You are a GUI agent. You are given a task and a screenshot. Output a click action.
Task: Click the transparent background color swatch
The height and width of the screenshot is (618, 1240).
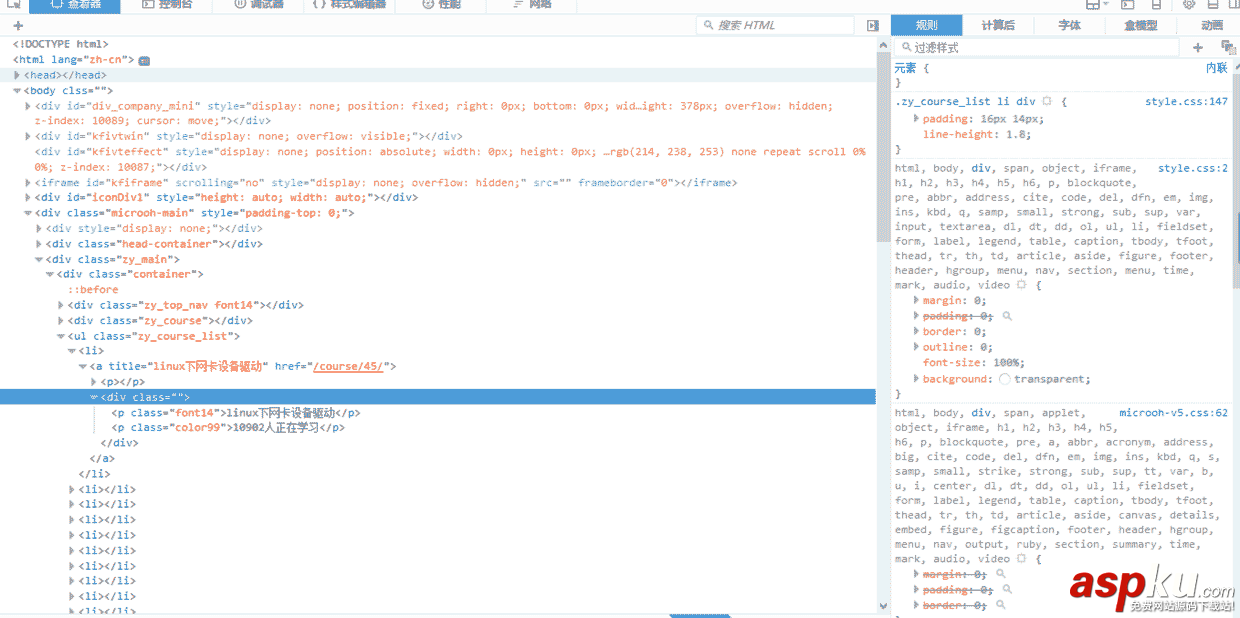click(1004, 377)
